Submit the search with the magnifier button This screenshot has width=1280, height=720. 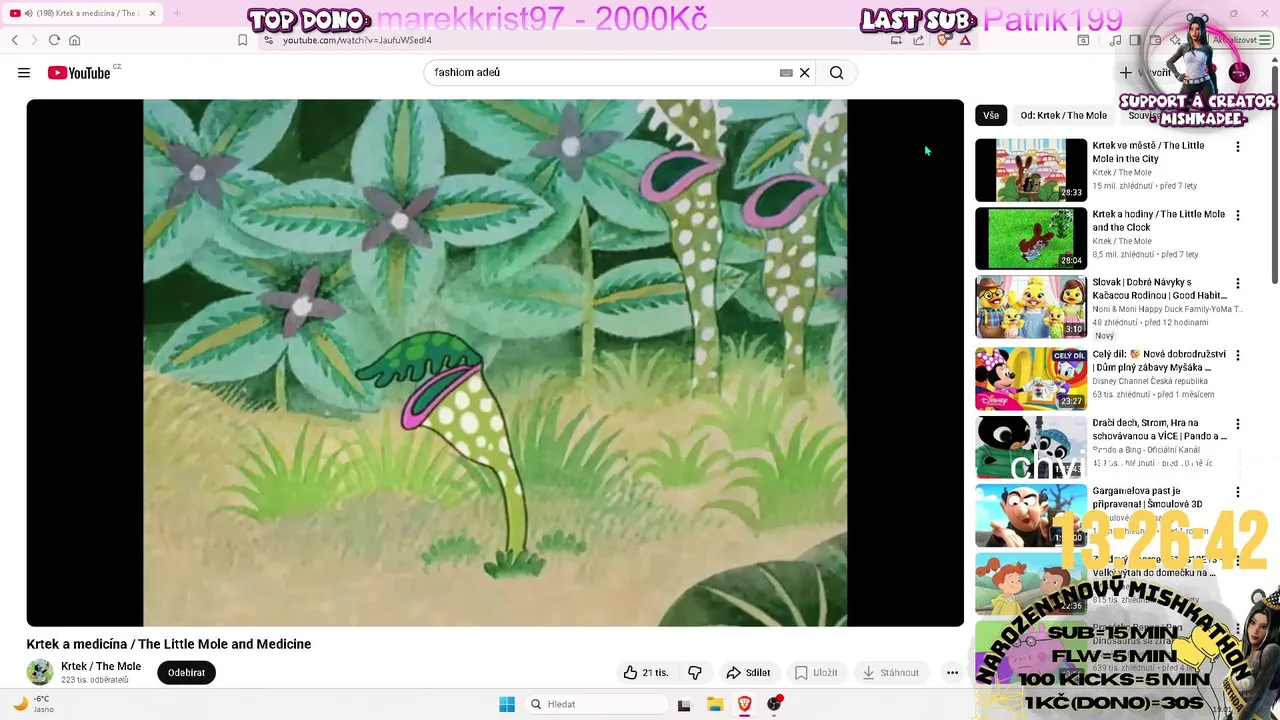click(x=837, y=73)
